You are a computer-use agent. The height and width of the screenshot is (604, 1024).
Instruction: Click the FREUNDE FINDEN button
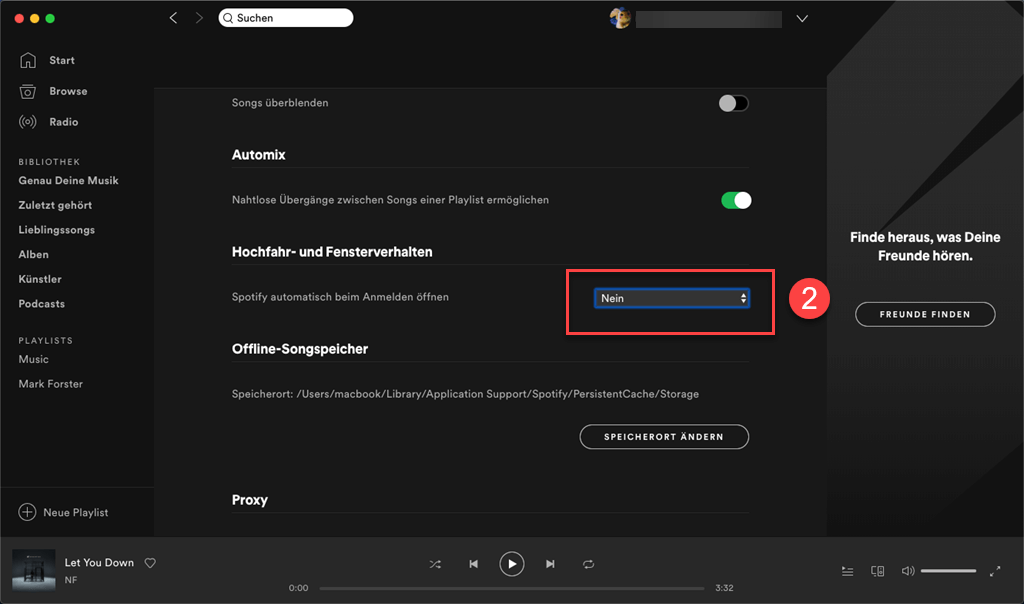(924, 314)
